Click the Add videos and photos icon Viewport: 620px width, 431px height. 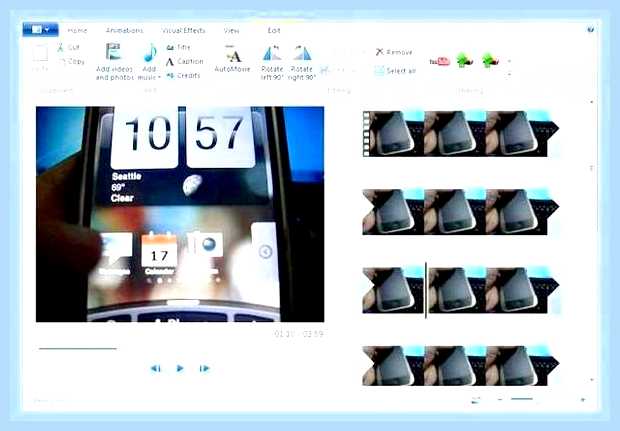click(x=113, y=52)
